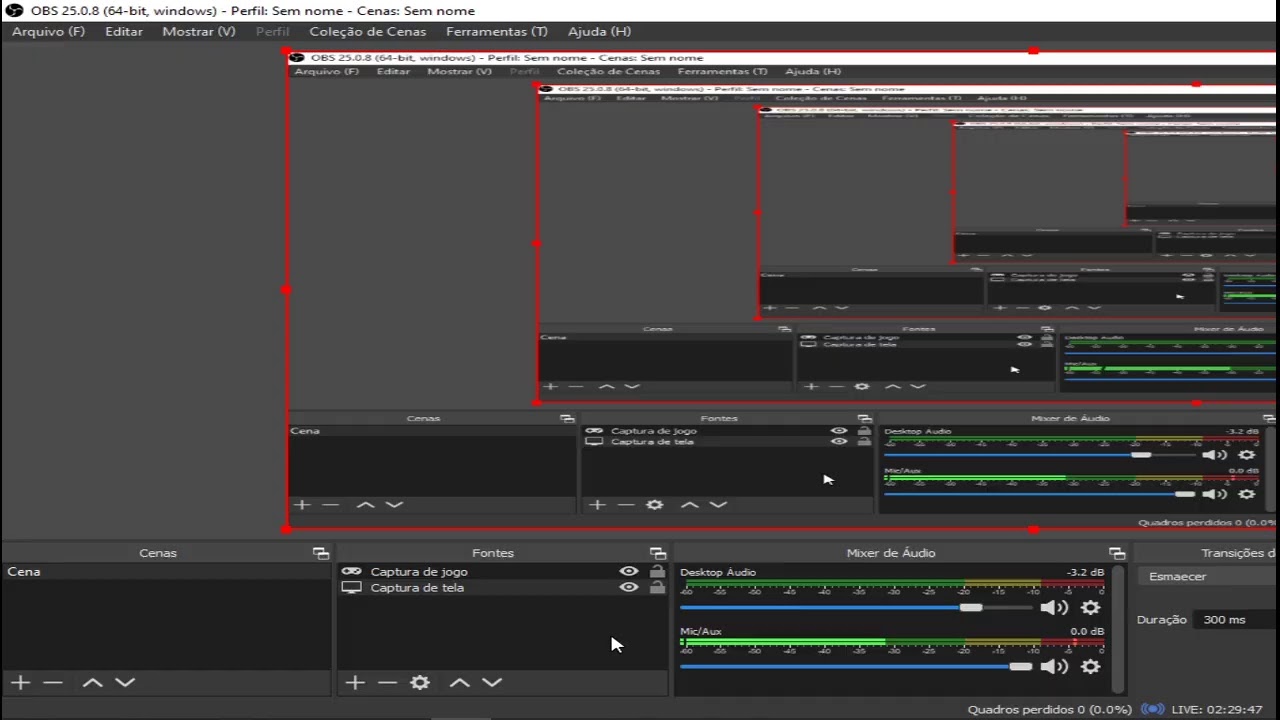The image size is (1280, 720).
Task: Click the Mic/Aux label in the mixer
Action: tap(701, 632)
